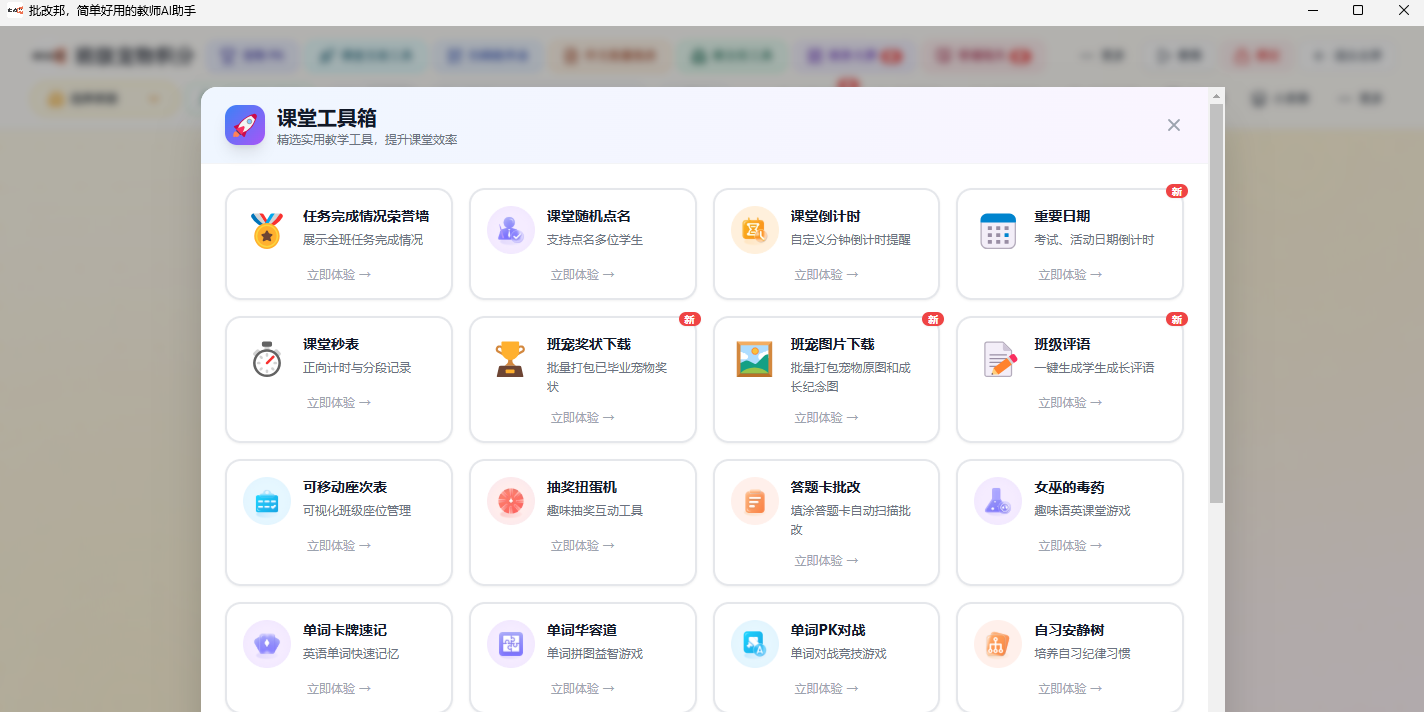Click 立即体验 under 课堂秒表
1424x712 pixels.
coord(339,402)
